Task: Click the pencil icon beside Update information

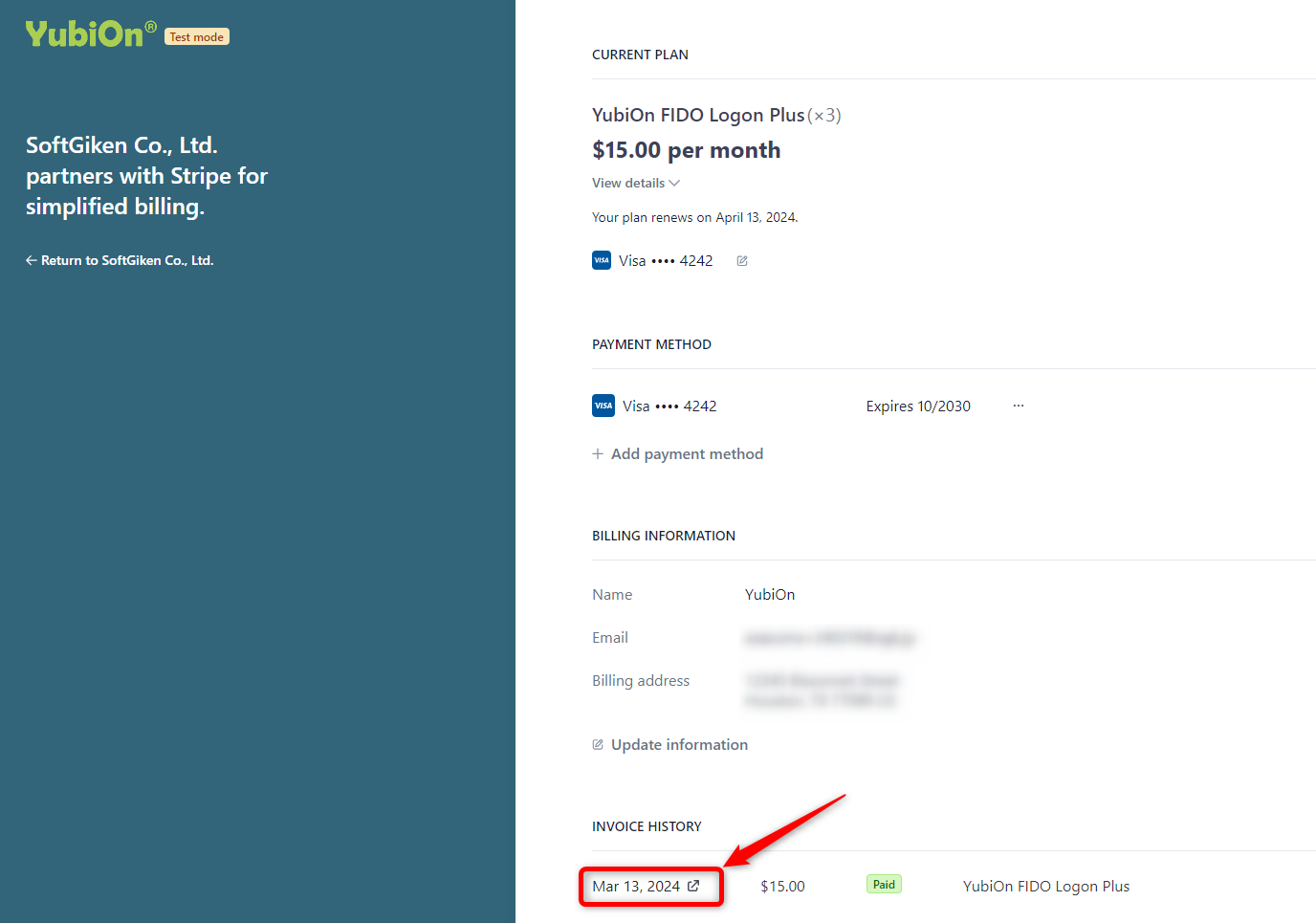Action: (x=598, y=744)
